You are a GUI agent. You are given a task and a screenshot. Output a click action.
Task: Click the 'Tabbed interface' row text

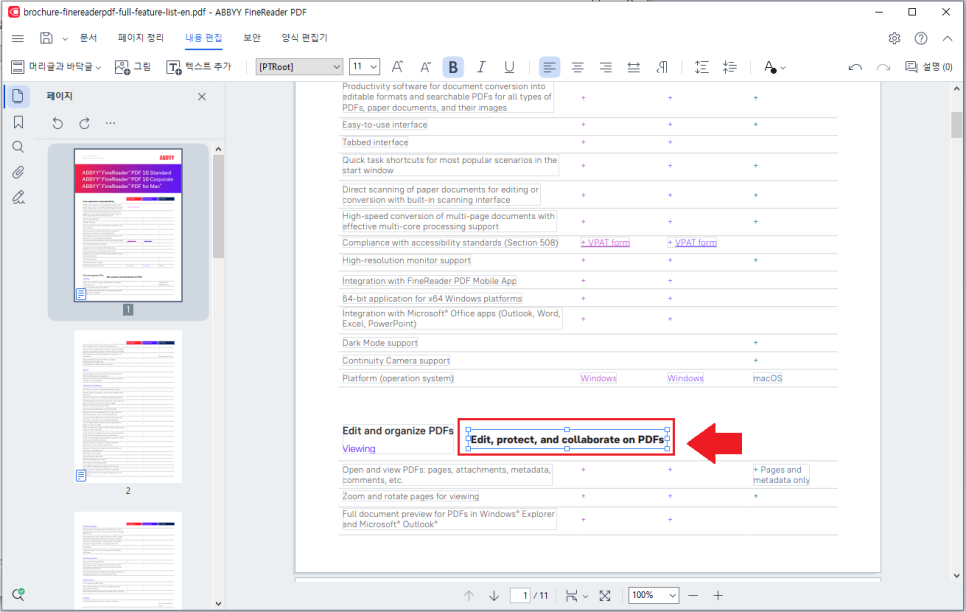[375, 142]
